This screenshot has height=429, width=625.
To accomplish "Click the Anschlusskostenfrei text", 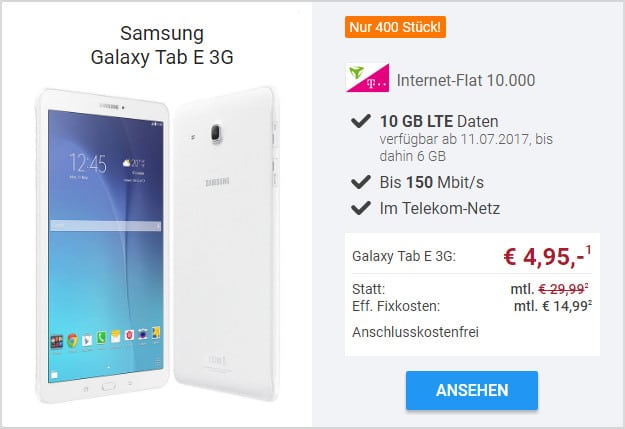I will [x=415, y=332].
